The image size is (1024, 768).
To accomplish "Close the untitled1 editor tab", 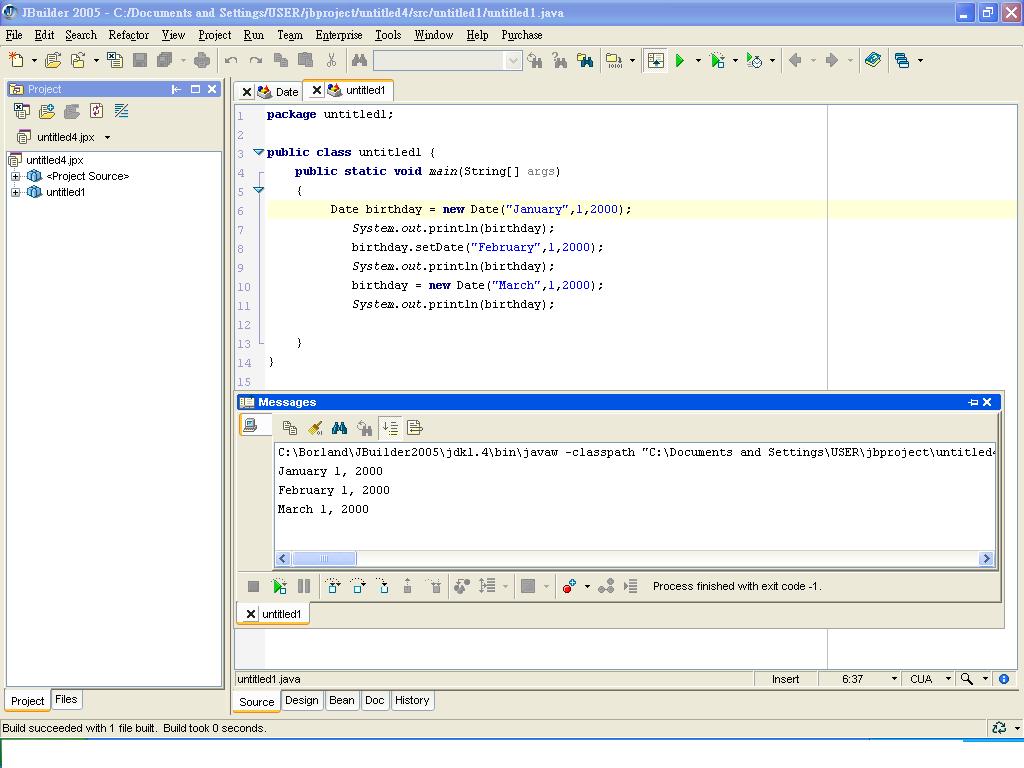I will [317, 90].
